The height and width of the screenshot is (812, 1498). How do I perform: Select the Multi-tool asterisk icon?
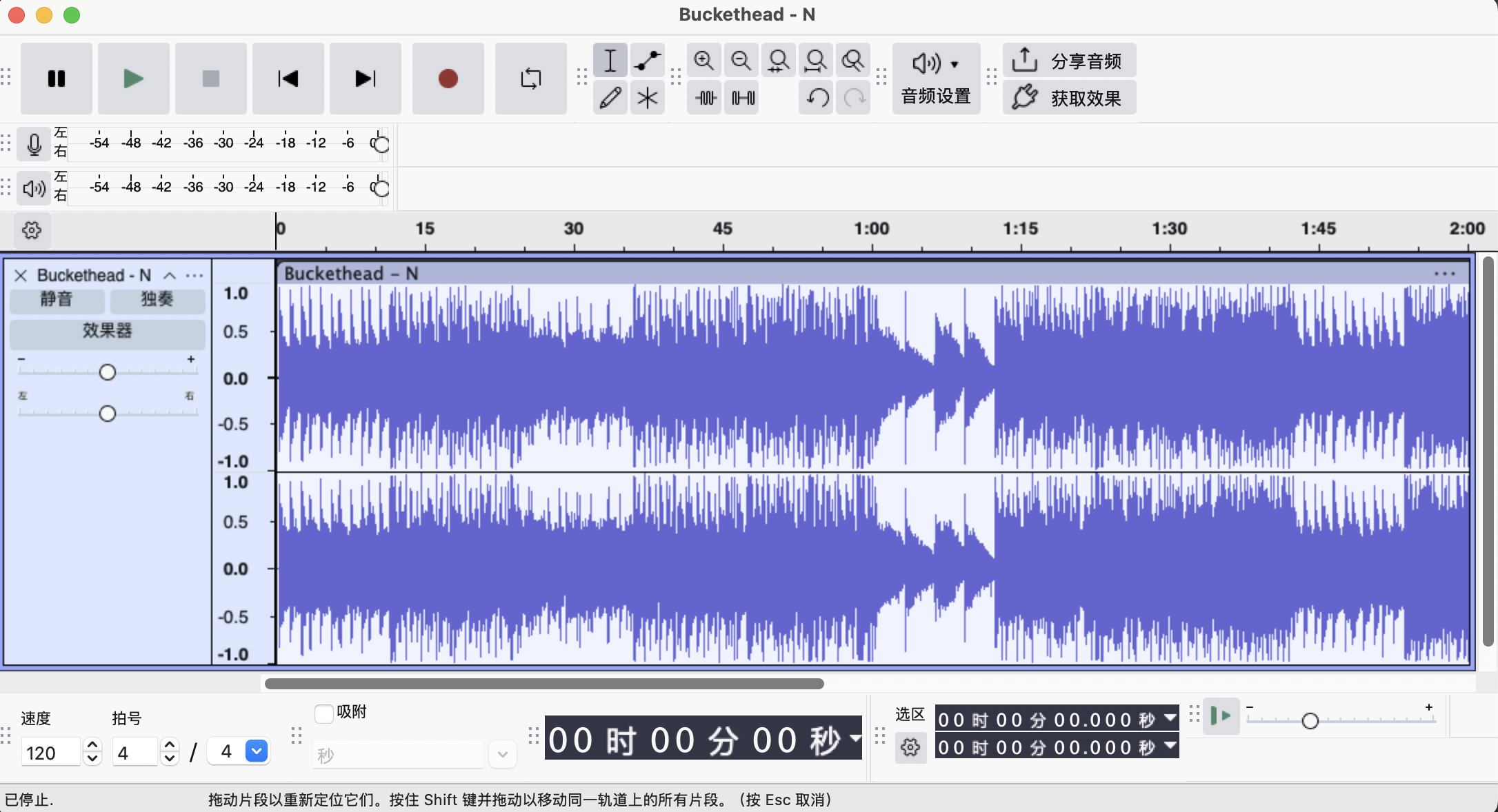[x=647, y=97]
